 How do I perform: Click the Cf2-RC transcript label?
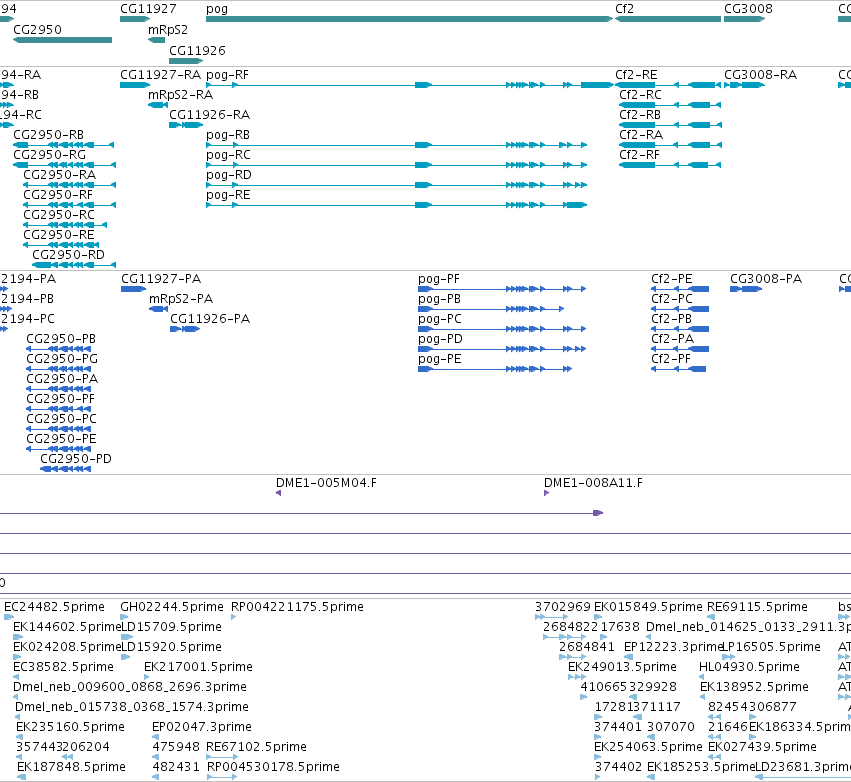640,95
